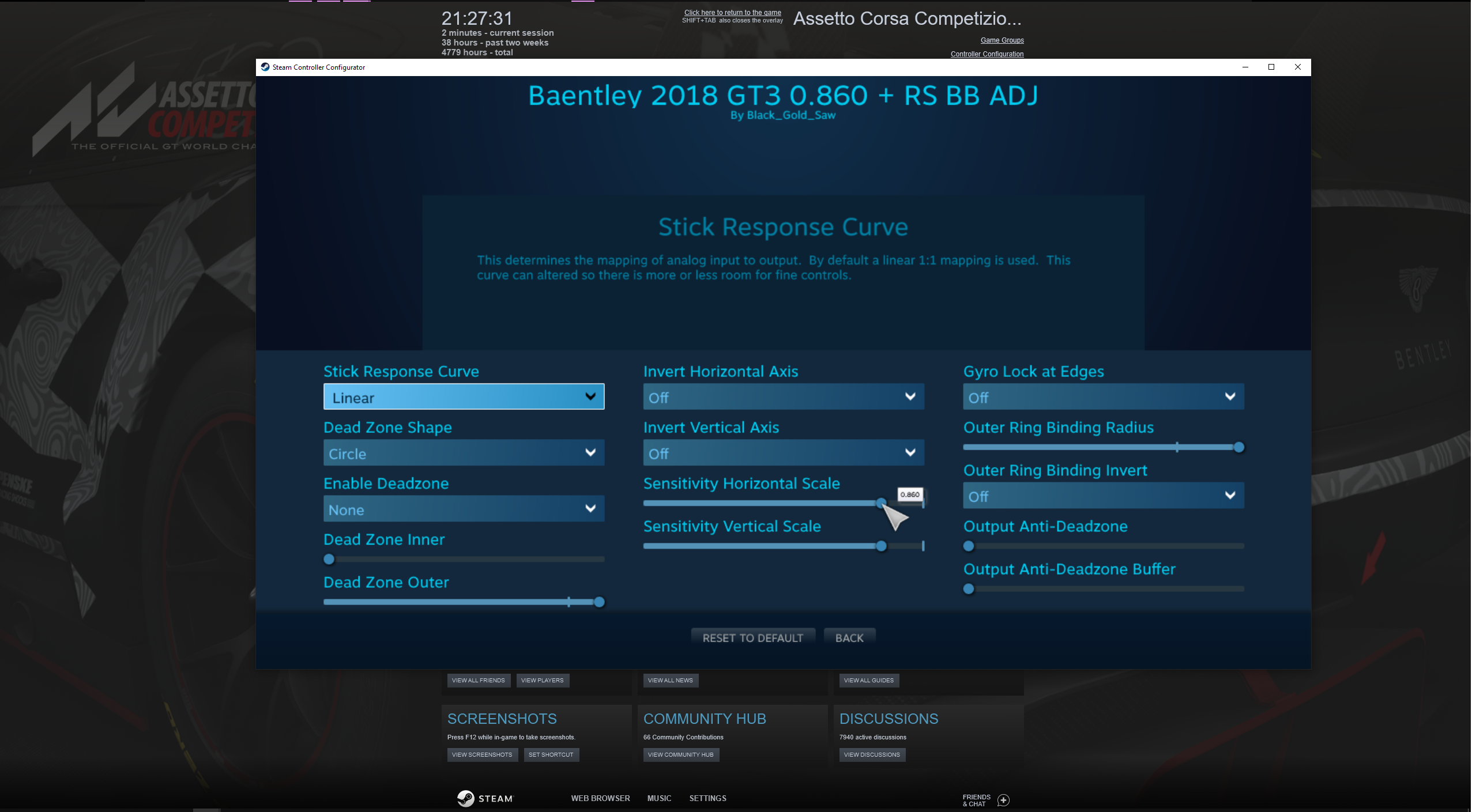Click the 7940 active discussions text
Image resolution: width=1472 pixels, height=812 pixels.
pyautogui.click(x=873, y=737)
